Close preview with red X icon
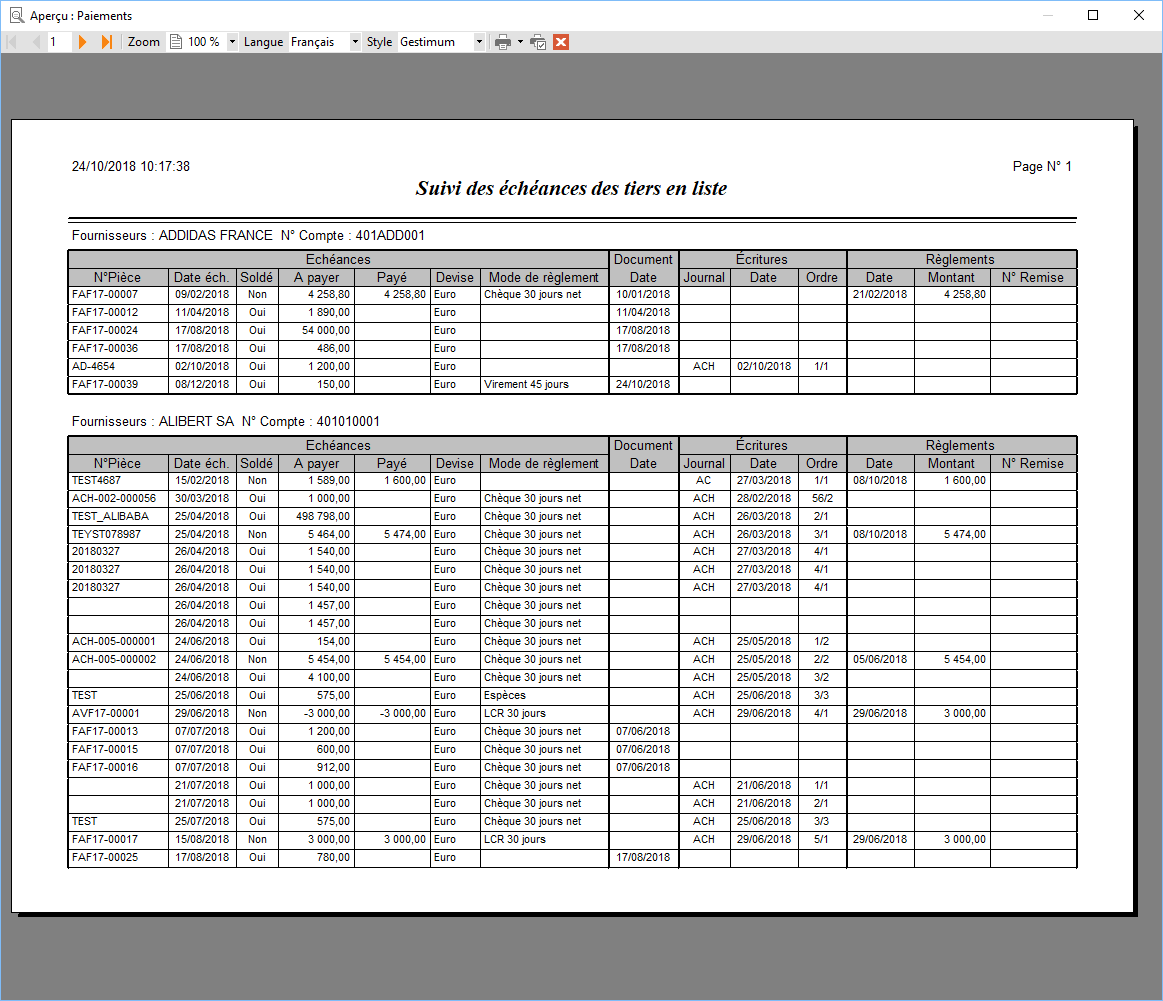Viewport: 1163px width, 1001px height. (x=561, y=42)
